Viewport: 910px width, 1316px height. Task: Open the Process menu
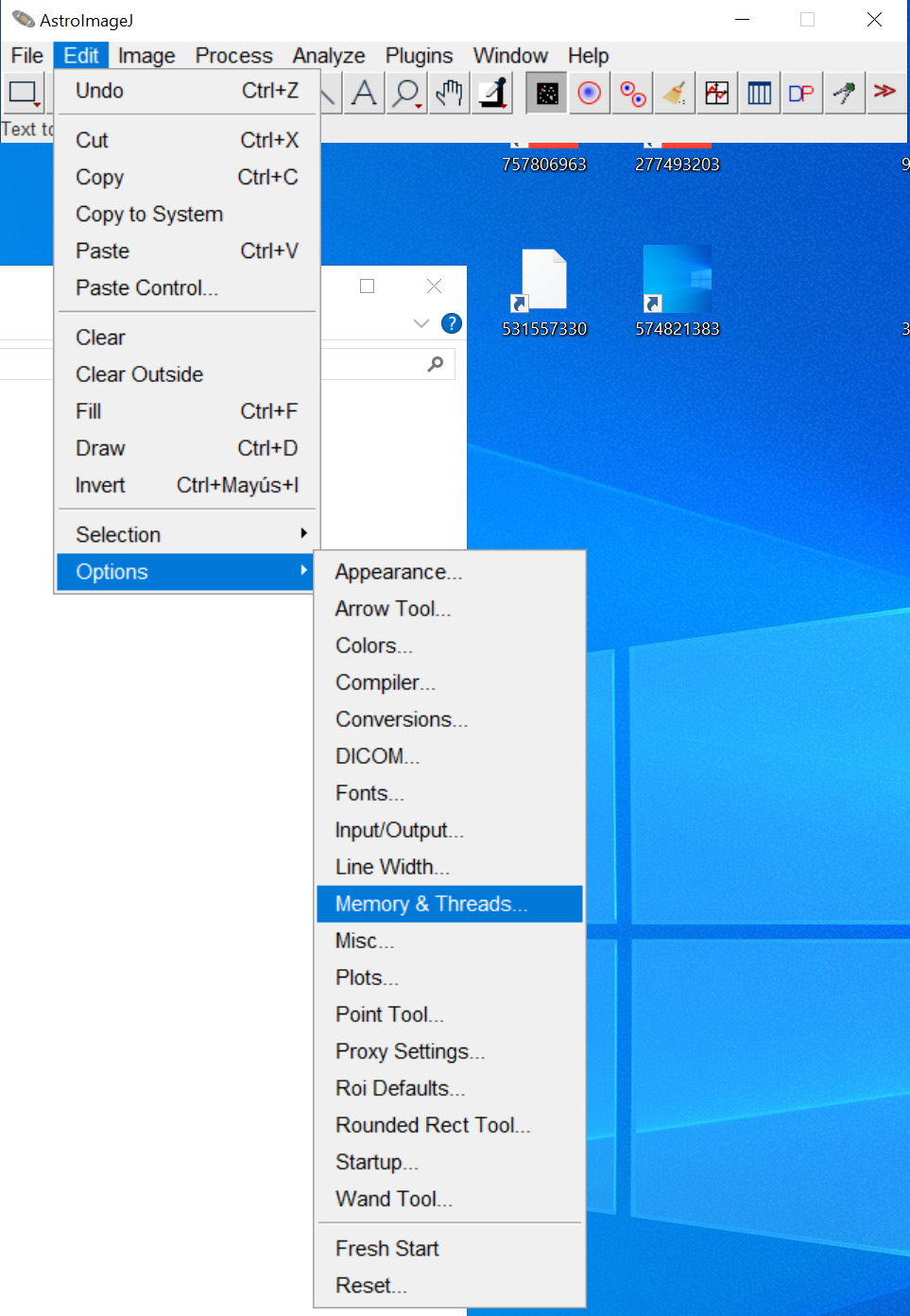point(233,56)
